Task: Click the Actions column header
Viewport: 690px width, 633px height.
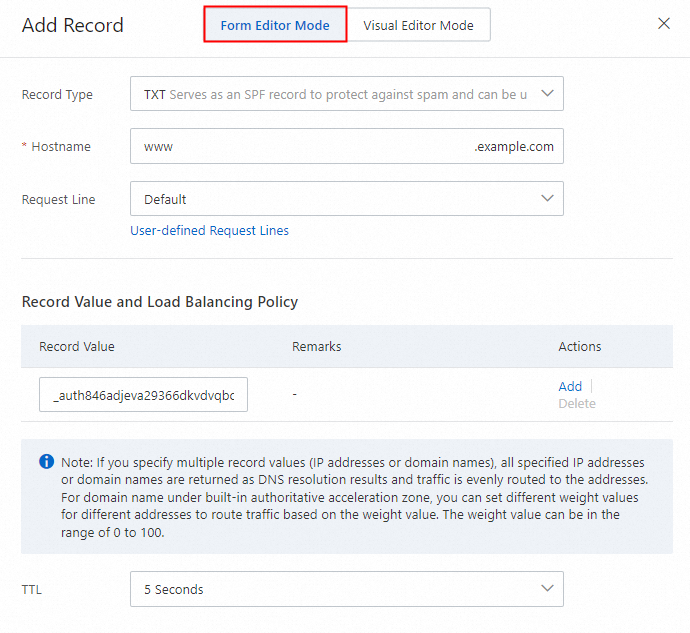Action: pyautogui.click(x=580, y=346)
